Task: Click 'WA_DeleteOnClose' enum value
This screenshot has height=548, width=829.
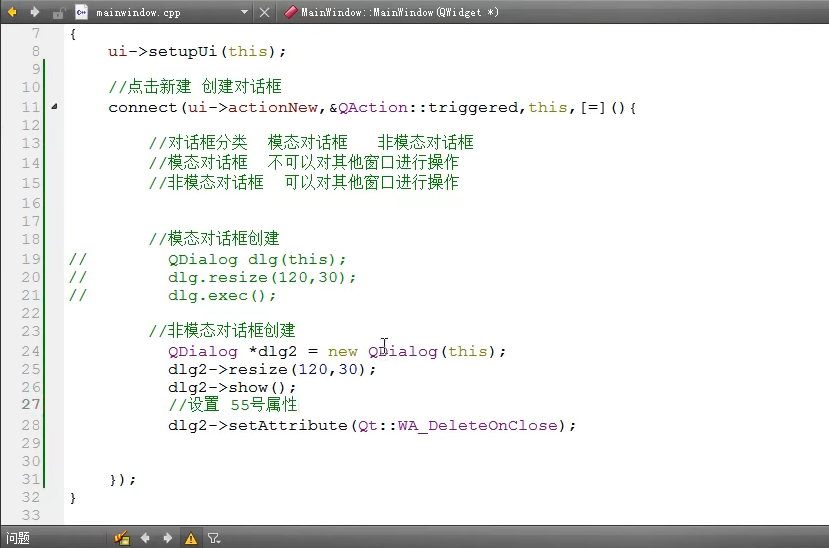Action: (477, 425)
